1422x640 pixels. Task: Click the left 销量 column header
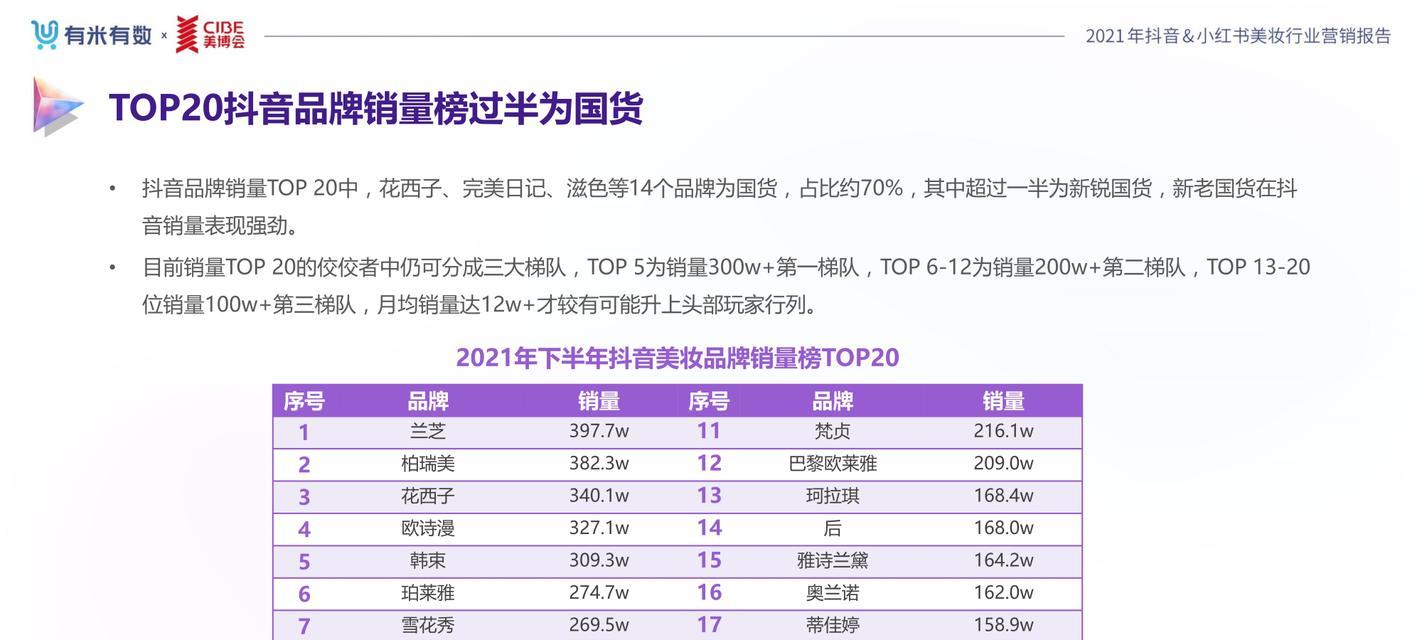pyautogui.click(x=599, y=401)
